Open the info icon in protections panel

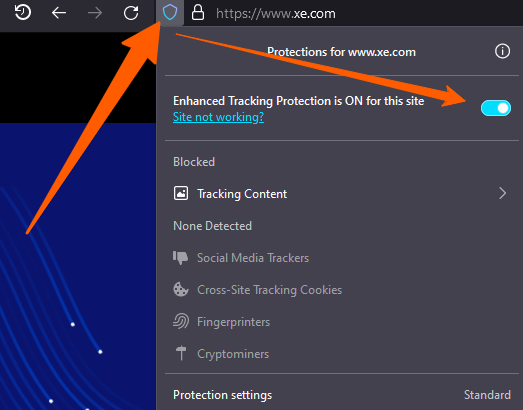[502, 51]
